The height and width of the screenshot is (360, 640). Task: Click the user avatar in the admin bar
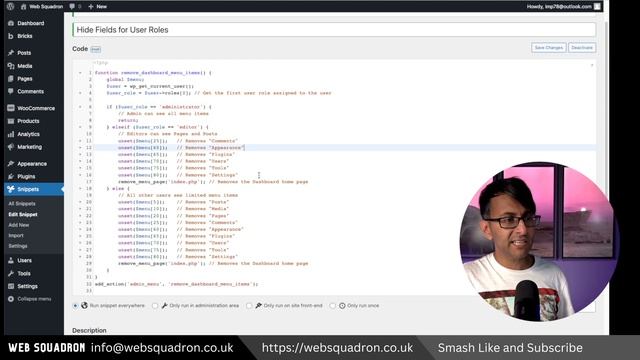(597, 7)
